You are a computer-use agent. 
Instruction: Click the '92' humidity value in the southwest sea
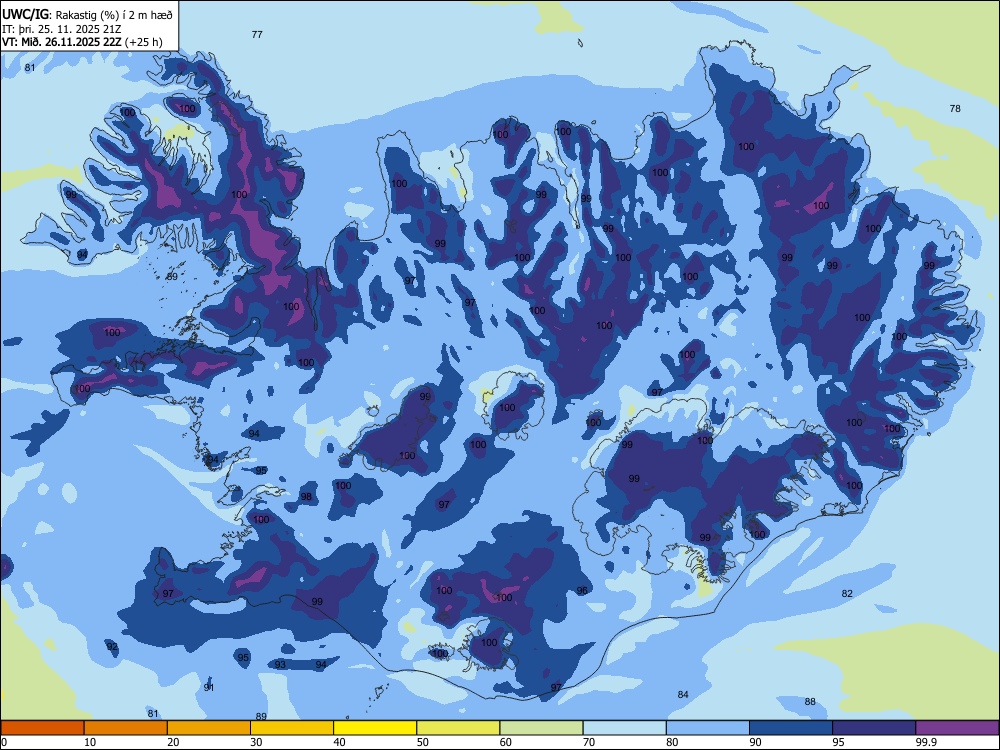coord(112,647)
